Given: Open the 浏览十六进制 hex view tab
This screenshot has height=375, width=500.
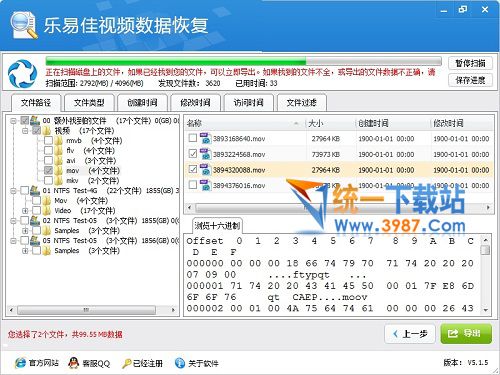Looking at the screenshot, I should (x=217, y=226).
